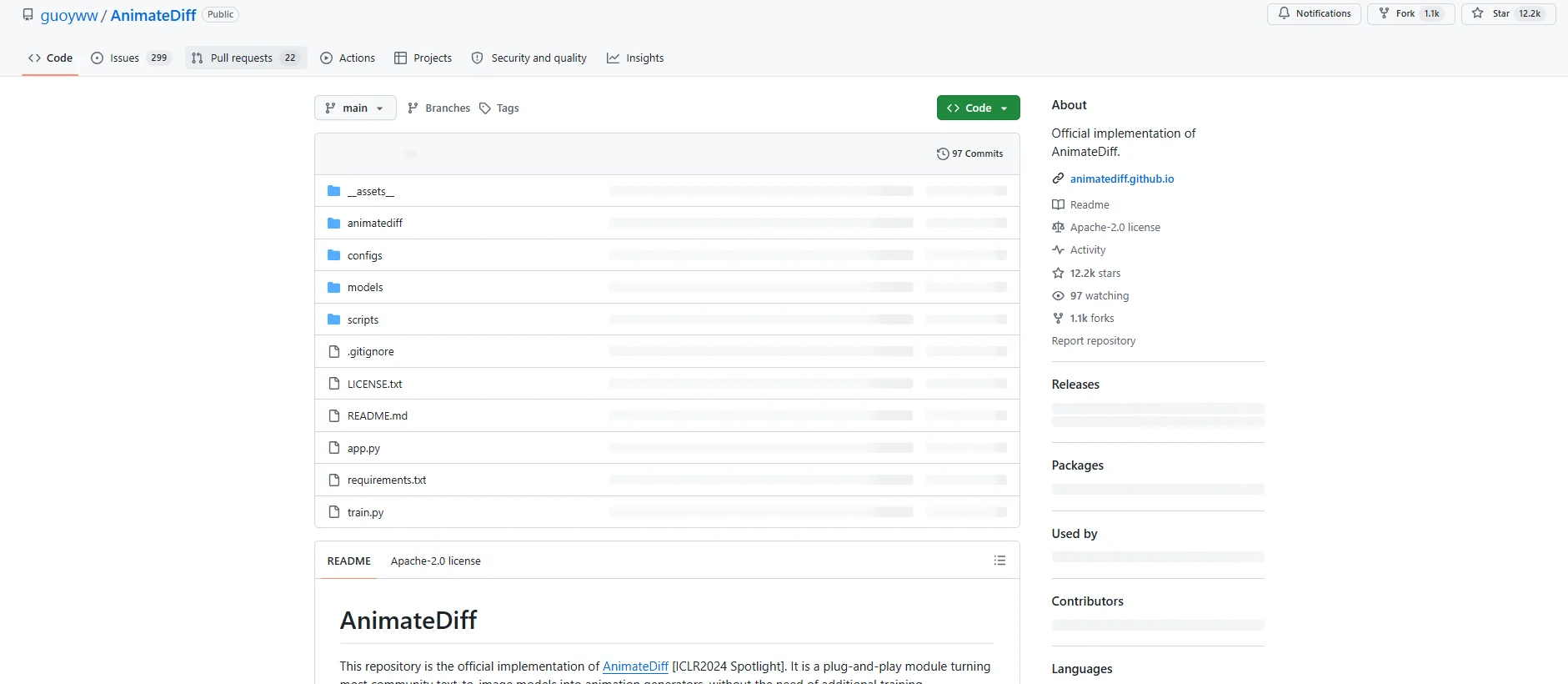Click the commits history clock icon
This screenshot has height=684, width=1568.
pos(943,153)
